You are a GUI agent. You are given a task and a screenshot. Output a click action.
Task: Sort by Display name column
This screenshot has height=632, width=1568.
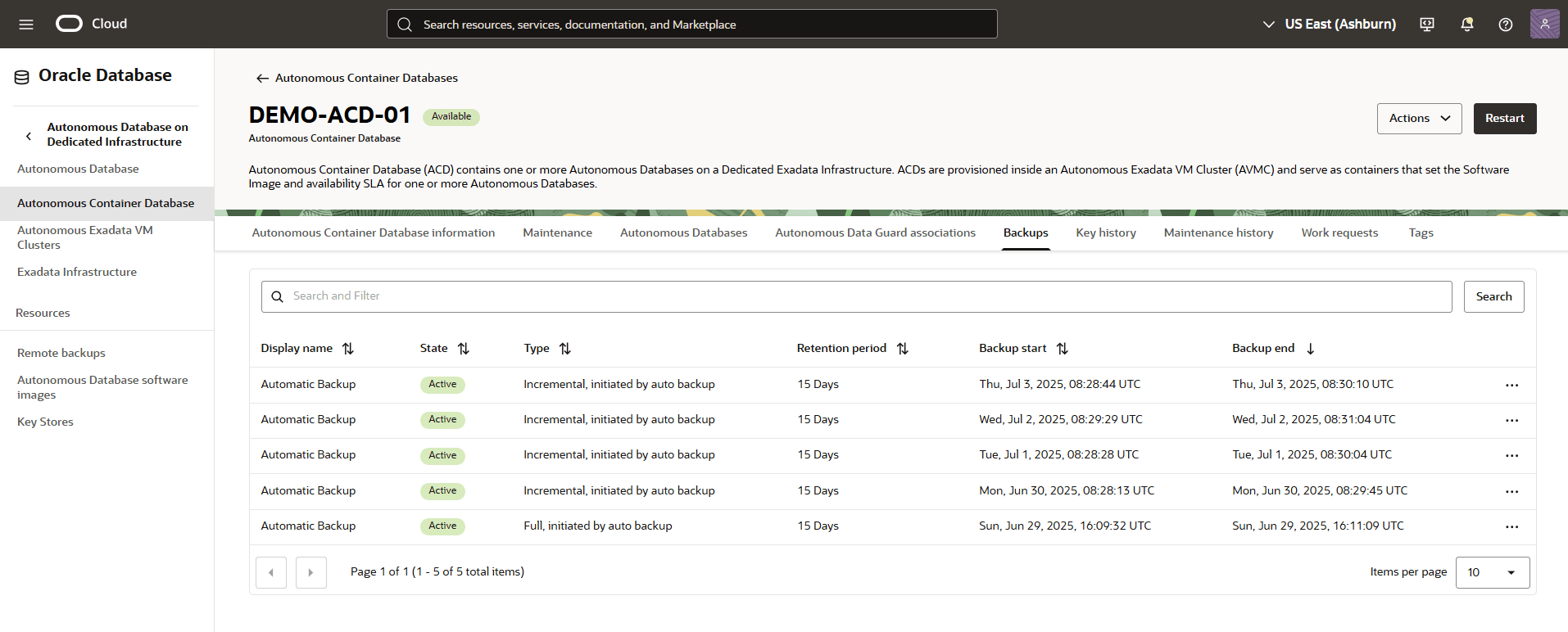click(x=348, y=349)
